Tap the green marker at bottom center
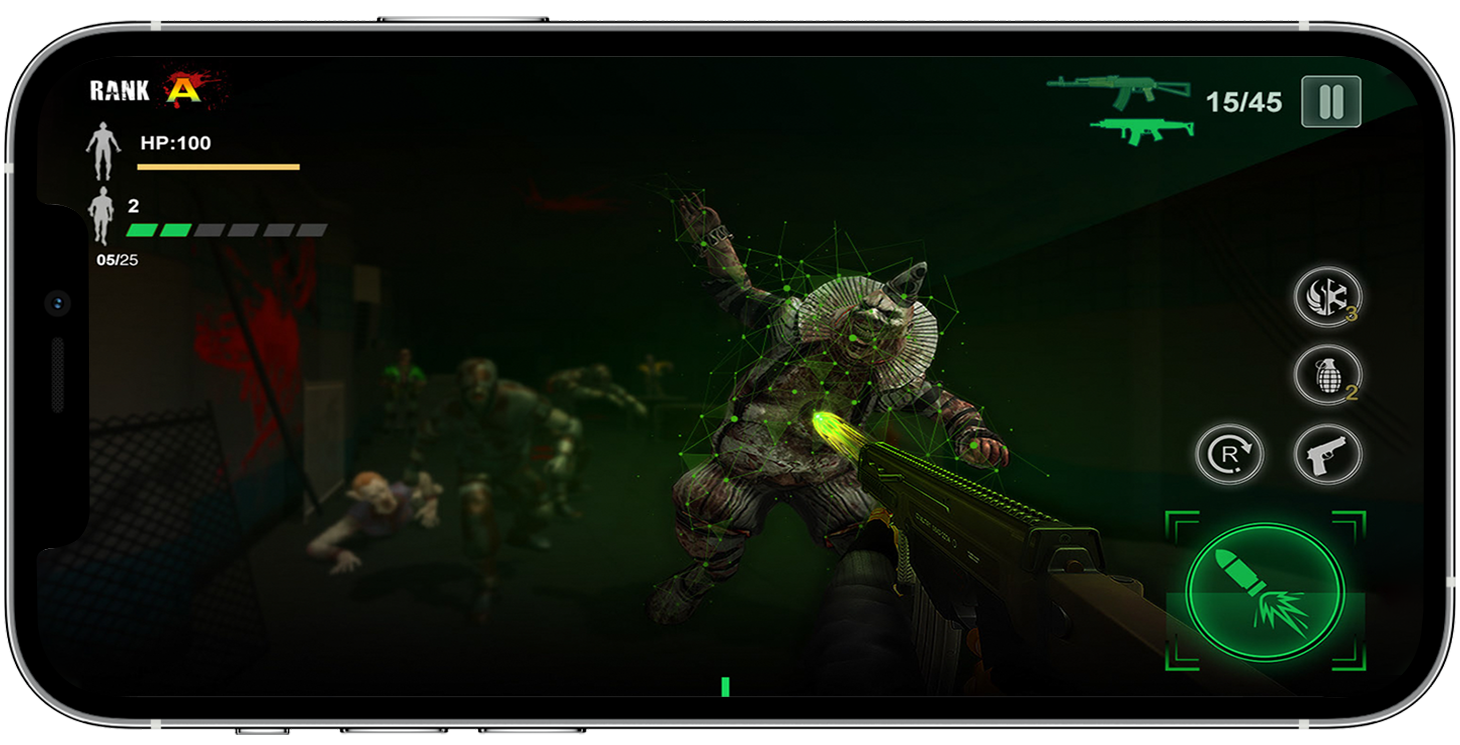 [x=725, y=687]
